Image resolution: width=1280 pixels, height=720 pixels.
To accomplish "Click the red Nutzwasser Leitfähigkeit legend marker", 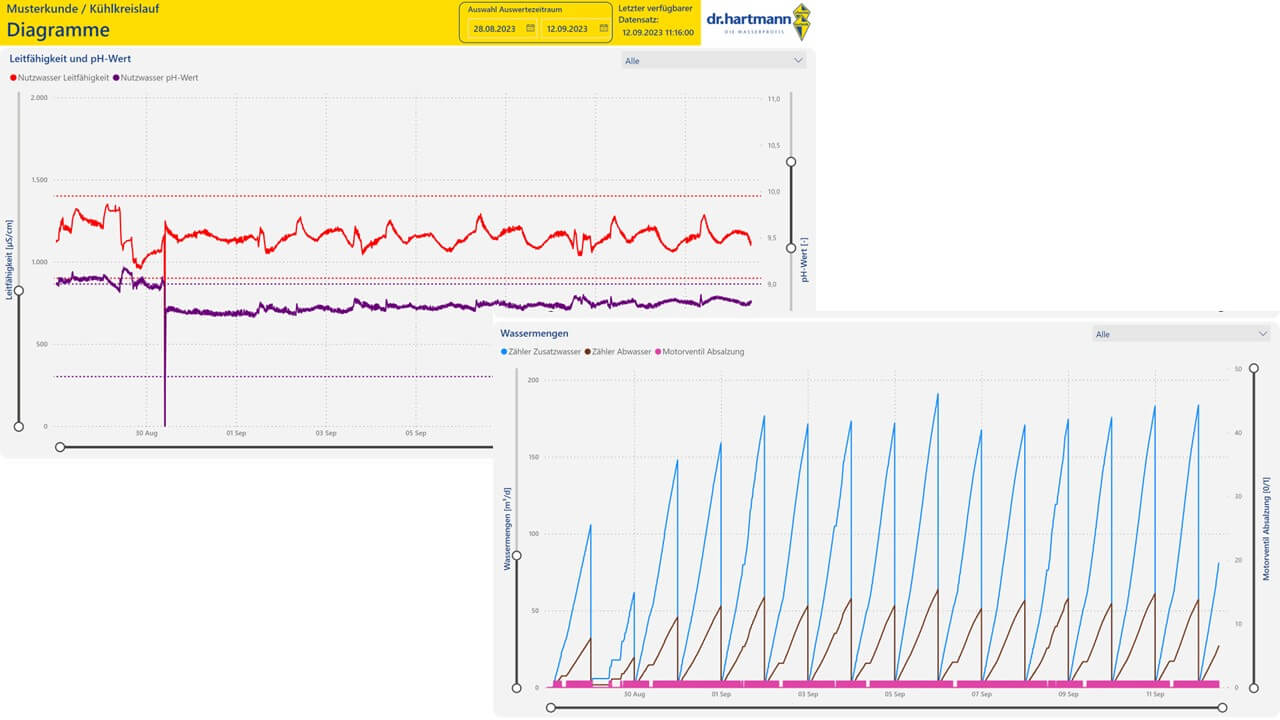I will tap(13, 77).
